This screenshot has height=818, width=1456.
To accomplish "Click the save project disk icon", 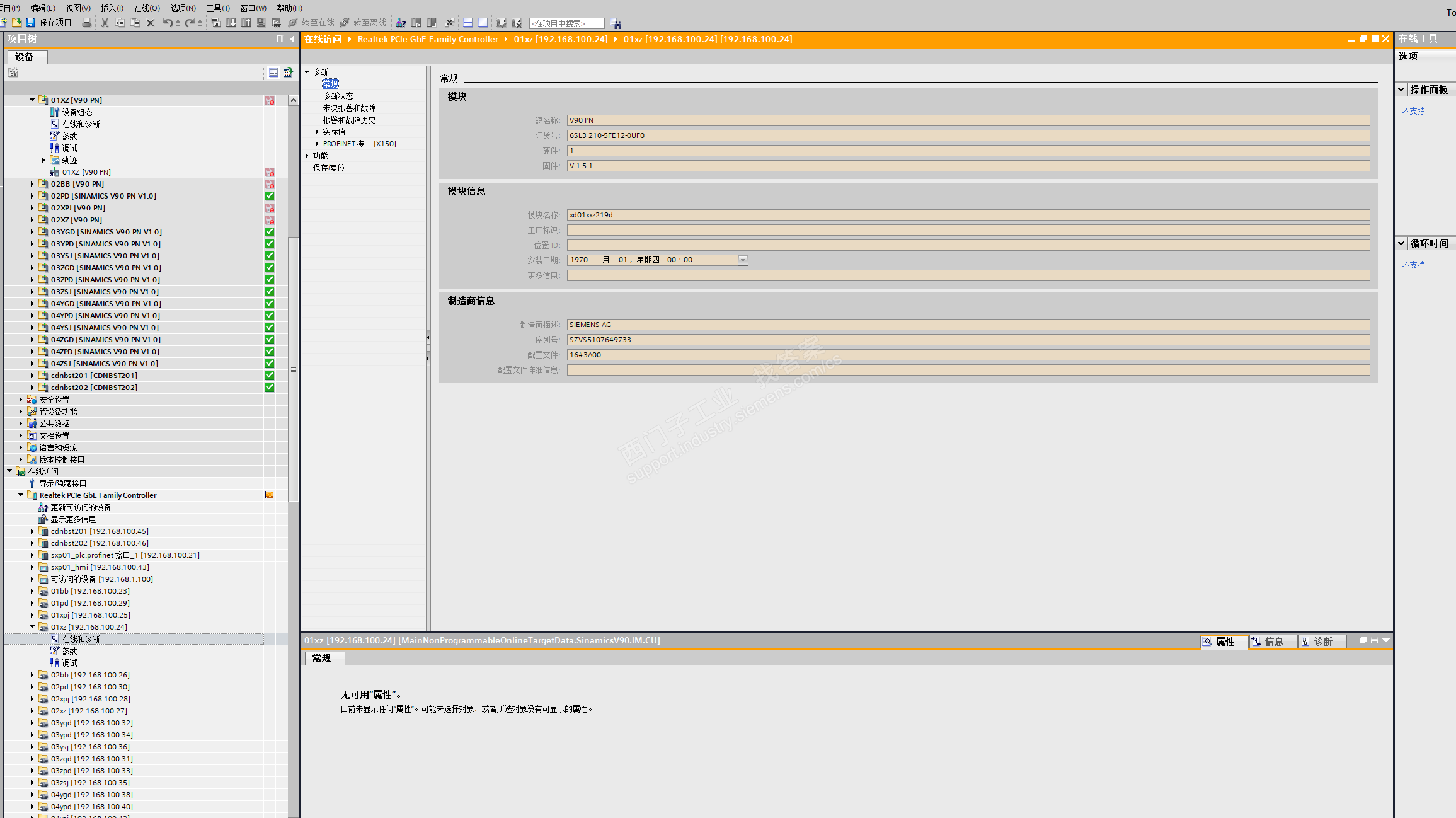I will tap(30, 23).
